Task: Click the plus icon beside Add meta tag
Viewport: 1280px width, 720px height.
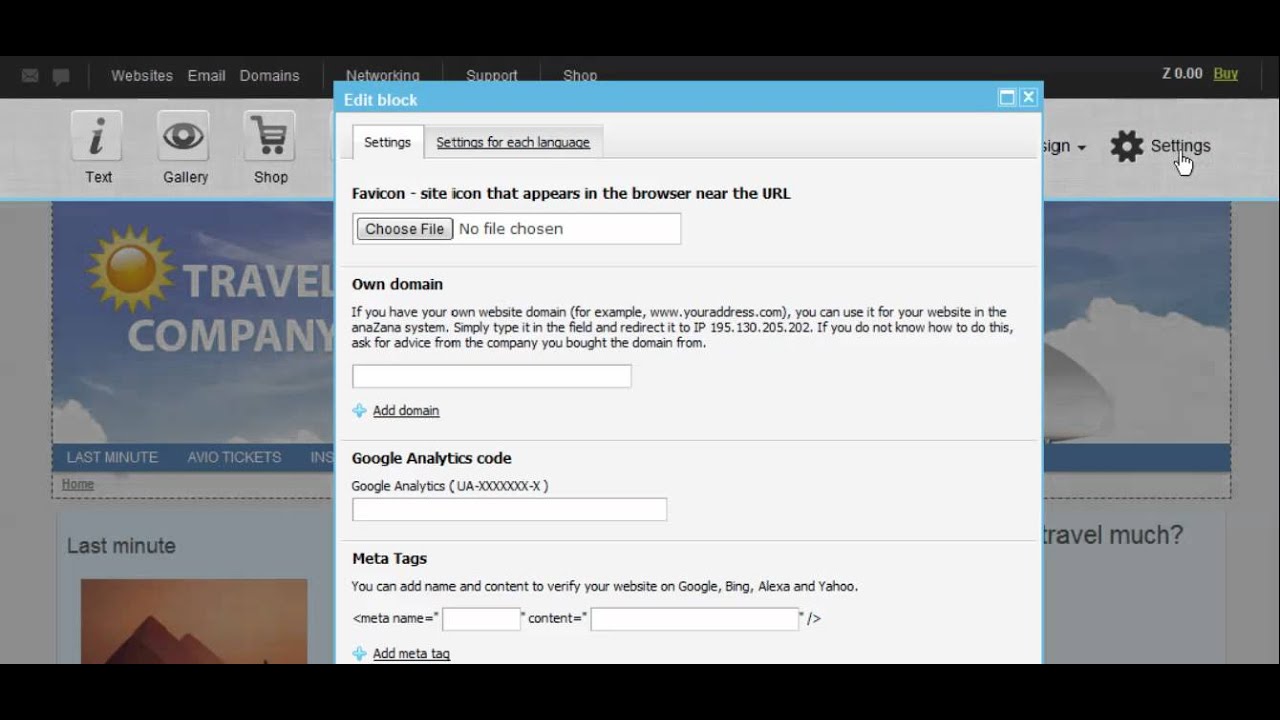Action: [x=360, y=654]
